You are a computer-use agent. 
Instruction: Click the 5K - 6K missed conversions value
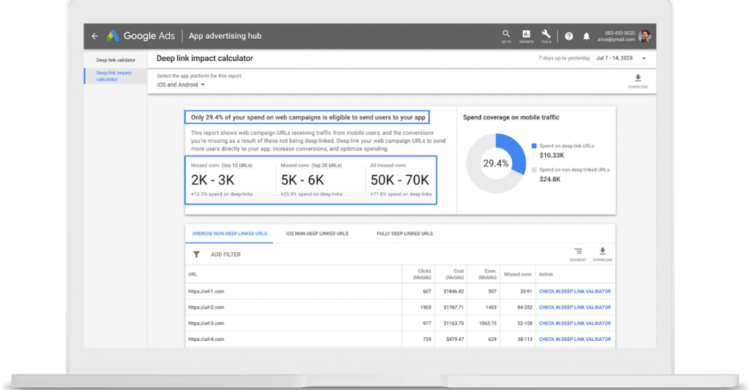(302, 180)
